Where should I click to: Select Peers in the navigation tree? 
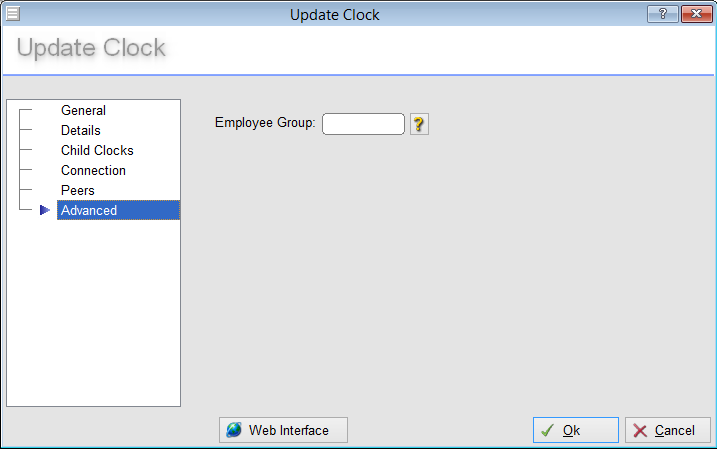coord(77,190)
